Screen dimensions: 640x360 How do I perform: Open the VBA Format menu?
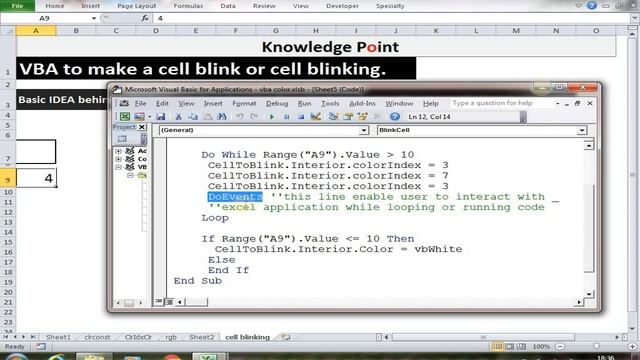point(244,104)
